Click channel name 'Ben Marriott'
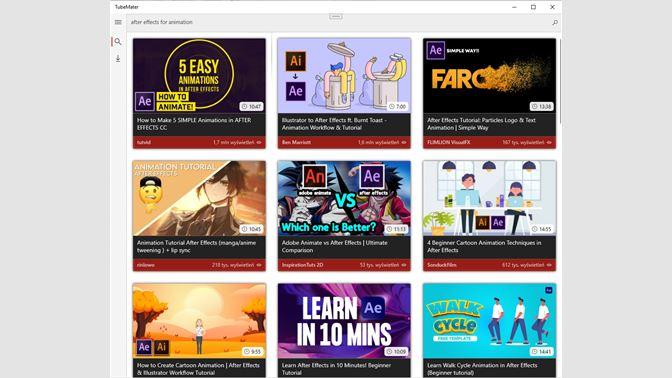 [x=297, y=142]
